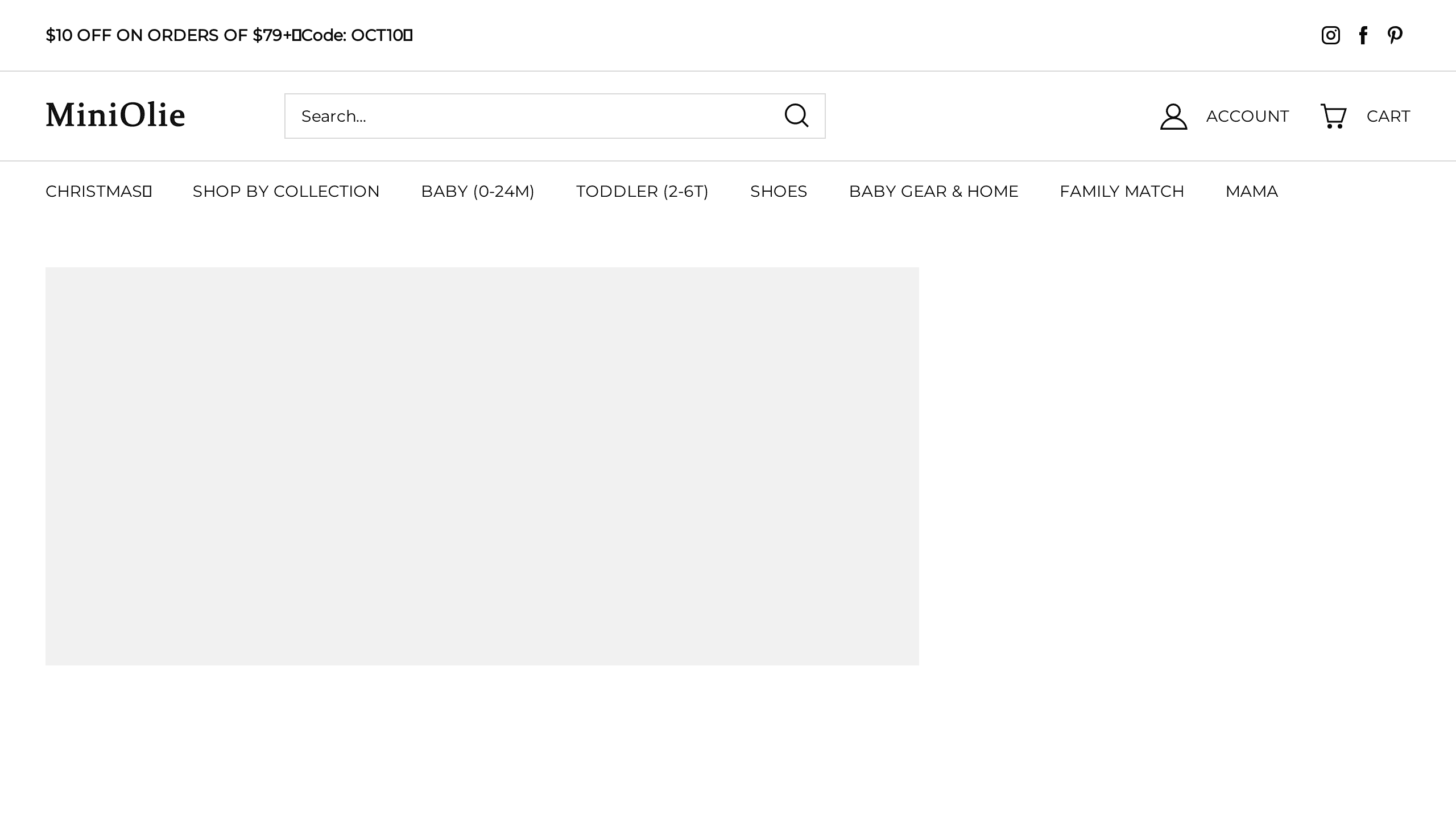Click the CART text link
Viewport: 1456px width, 819px height.
pyautogui.click(x=1388, y=116)
